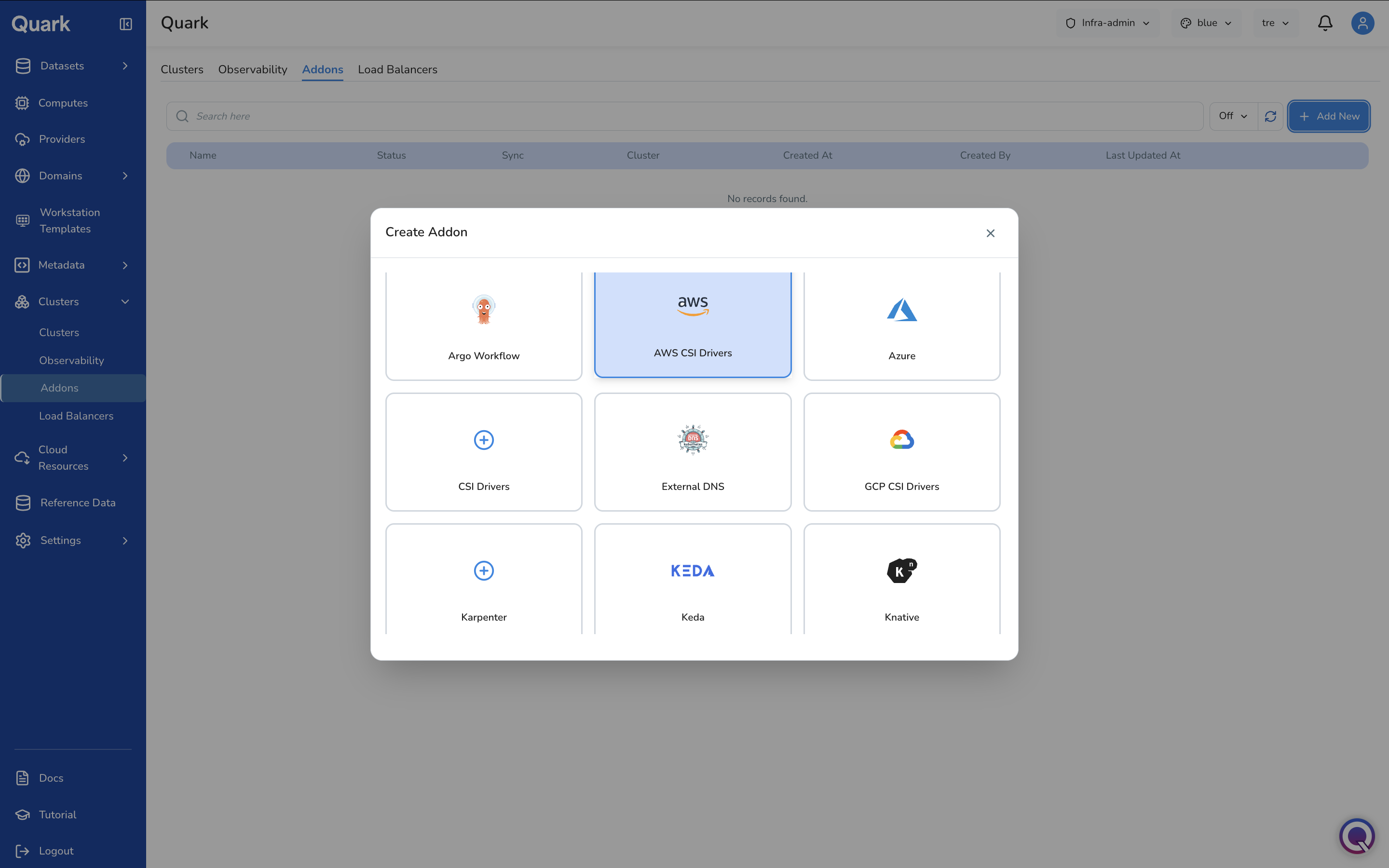Select the Argo Workflow addon card
The width and height of the screenshot is (1389, 868).
point(484,325)
